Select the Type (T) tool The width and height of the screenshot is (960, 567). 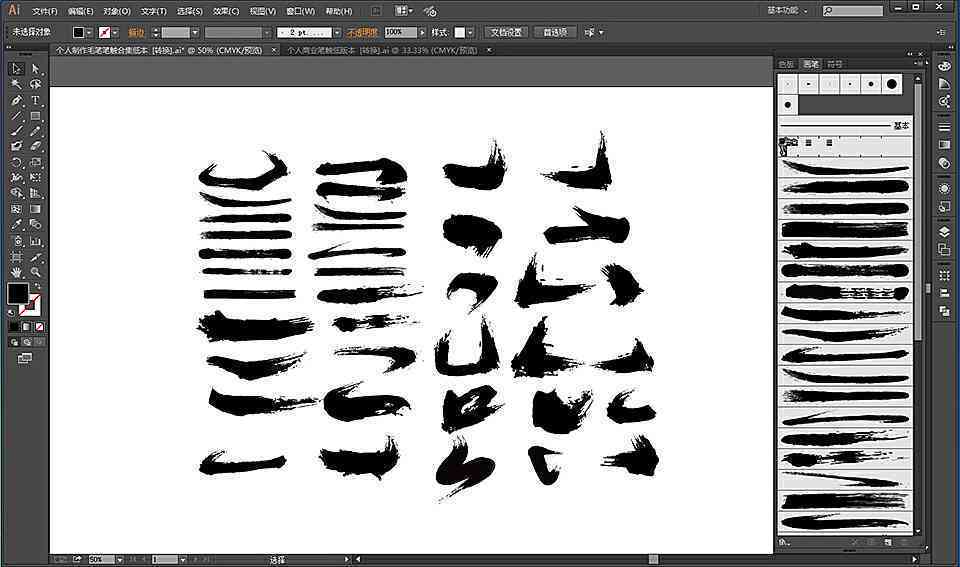coord(36,100)
